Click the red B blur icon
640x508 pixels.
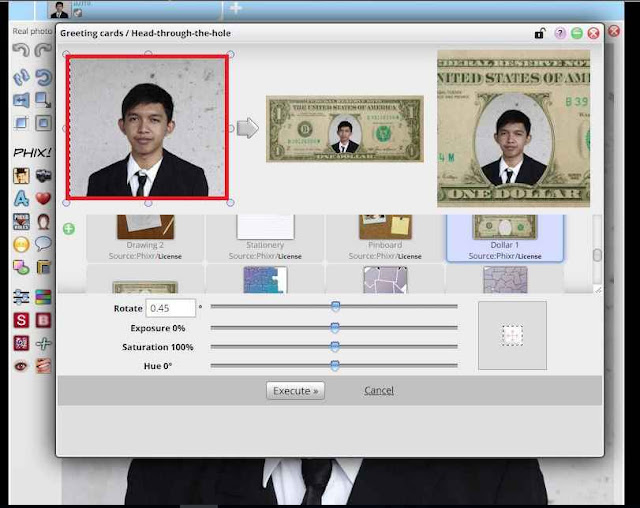(x=43, y=320)
